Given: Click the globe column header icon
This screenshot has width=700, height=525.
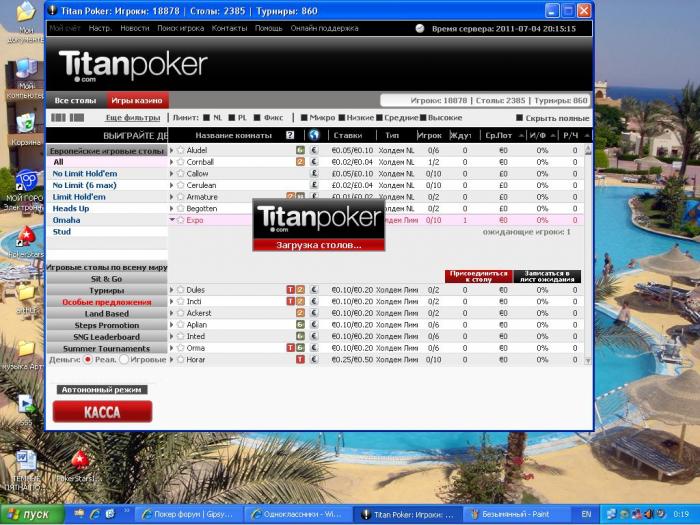Looking at the screenshot, I should (x=314, y=135).
